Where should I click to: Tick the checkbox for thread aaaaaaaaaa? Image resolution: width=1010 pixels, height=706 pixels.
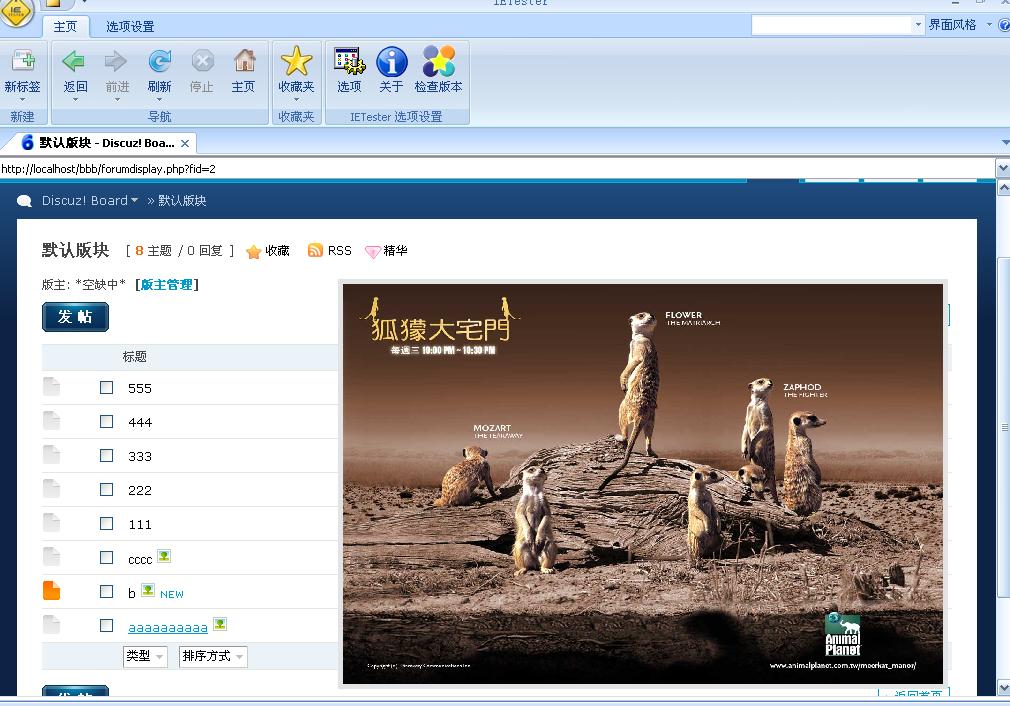click(106, 625)
